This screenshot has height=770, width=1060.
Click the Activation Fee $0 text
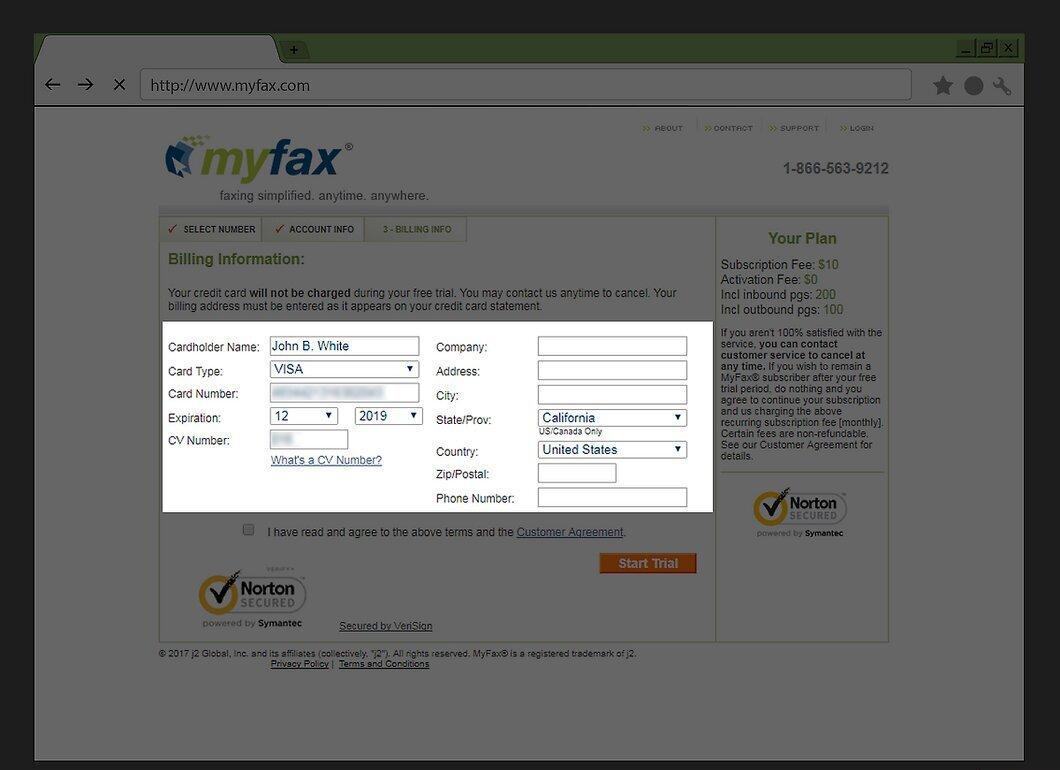769,279
